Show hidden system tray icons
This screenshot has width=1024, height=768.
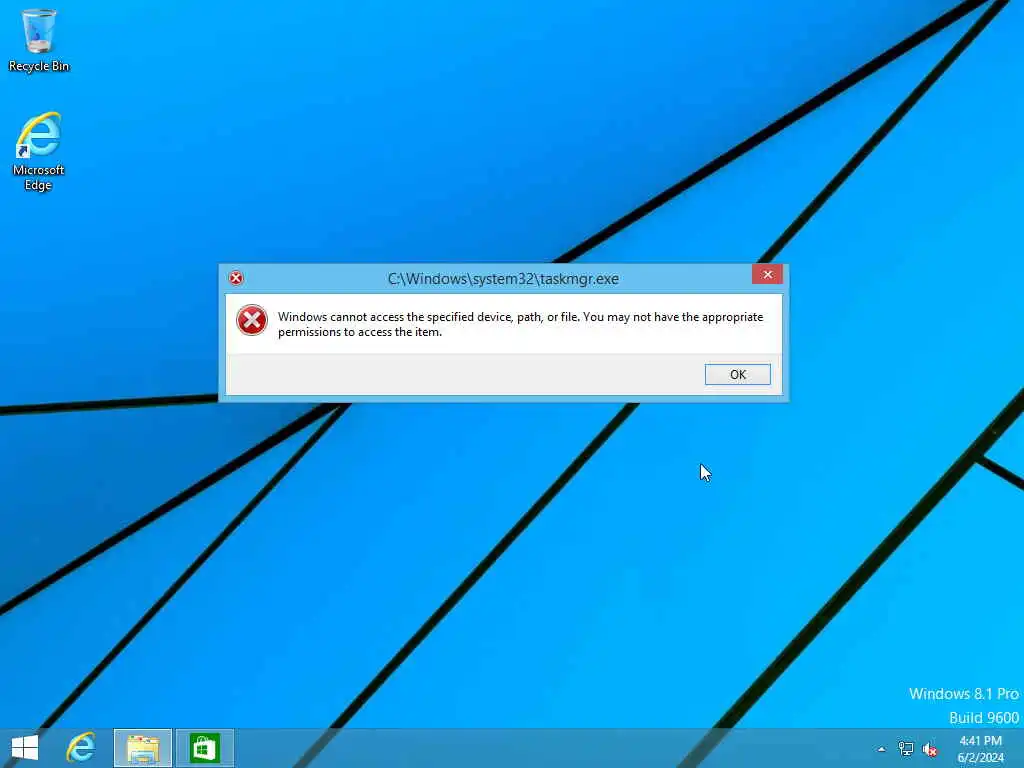click(882, 749)
